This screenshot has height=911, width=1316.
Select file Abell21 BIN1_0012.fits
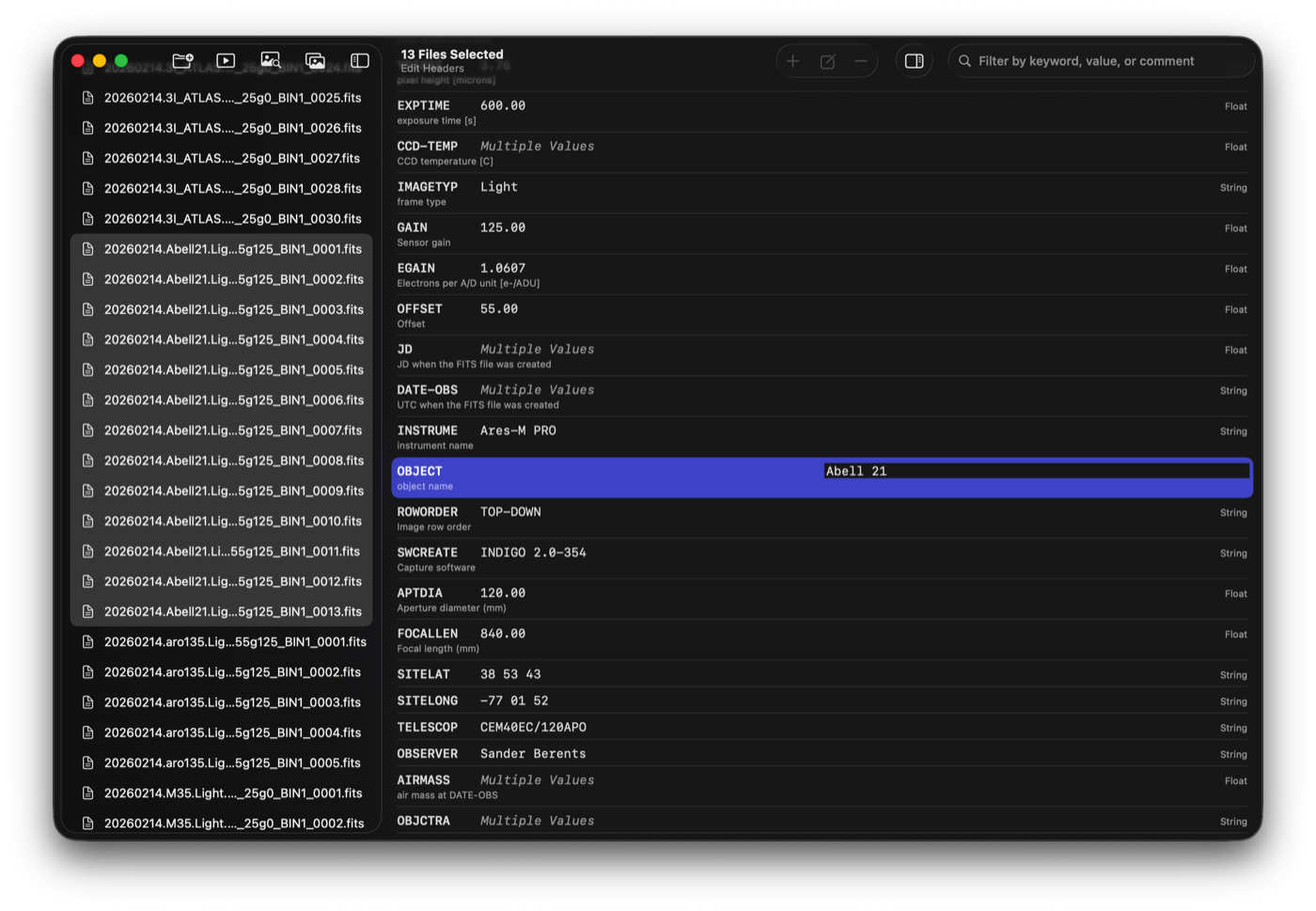(222, 581)
